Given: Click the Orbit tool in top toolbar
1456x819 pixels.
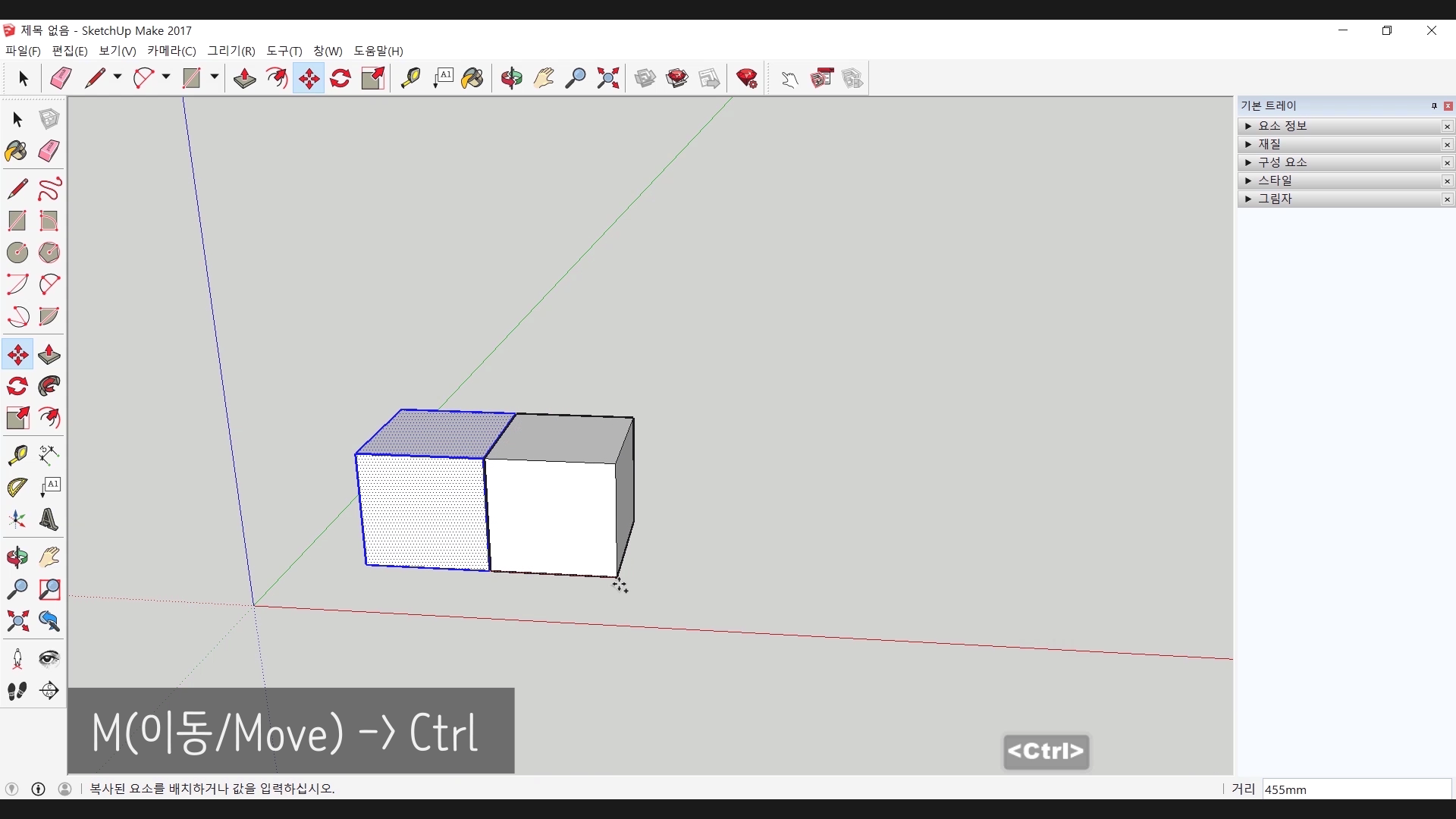Looking at the screenshot, I should [512, 78].
